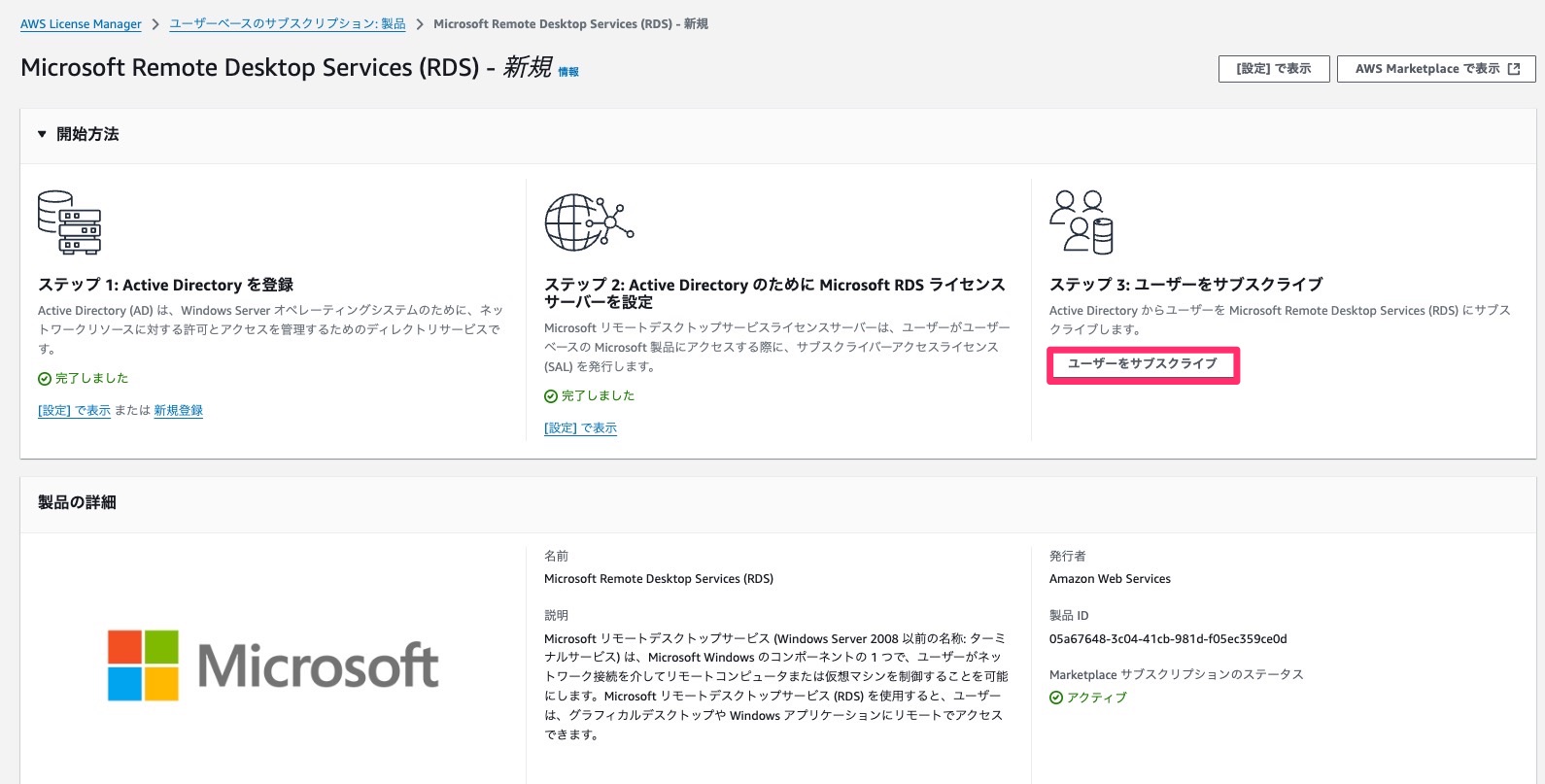Click product ID 05a67648-3c04-41cb-981d-f05ec359ce0d

click(1168, 639)
